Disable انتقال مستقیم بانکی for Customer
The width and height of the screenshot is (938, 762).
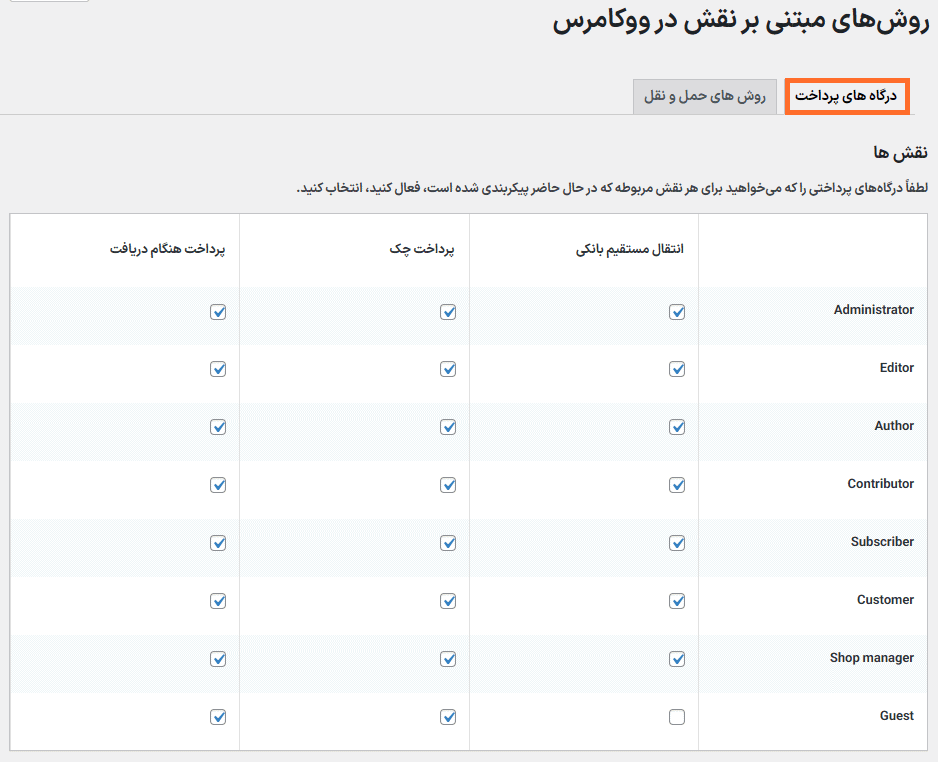[677, 601]
